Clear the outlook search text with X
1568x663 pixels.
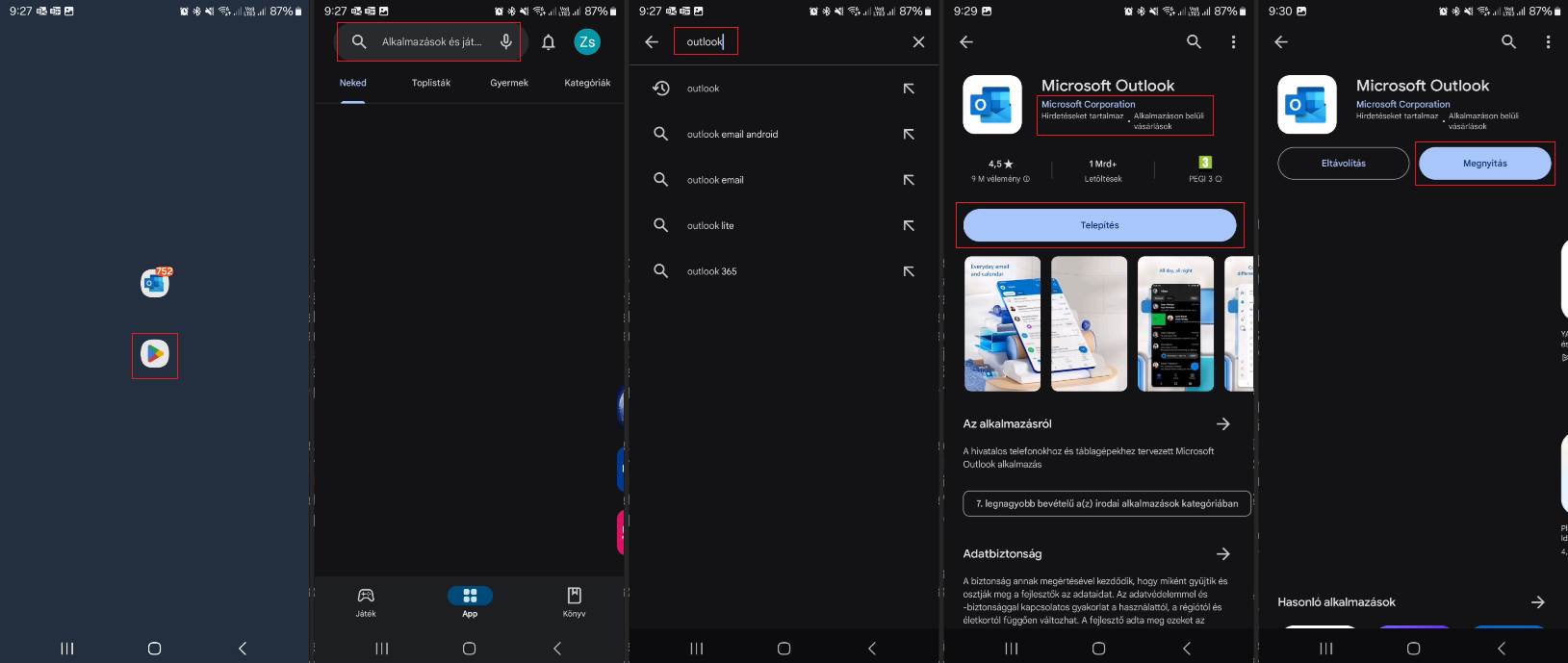tap(918, 41)
